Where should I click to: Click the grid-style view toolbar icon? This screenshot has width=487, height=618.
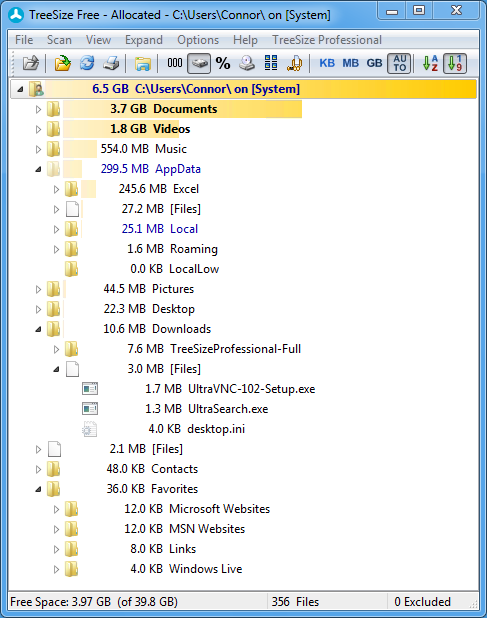pyautogui.click(x=271, y=63)
